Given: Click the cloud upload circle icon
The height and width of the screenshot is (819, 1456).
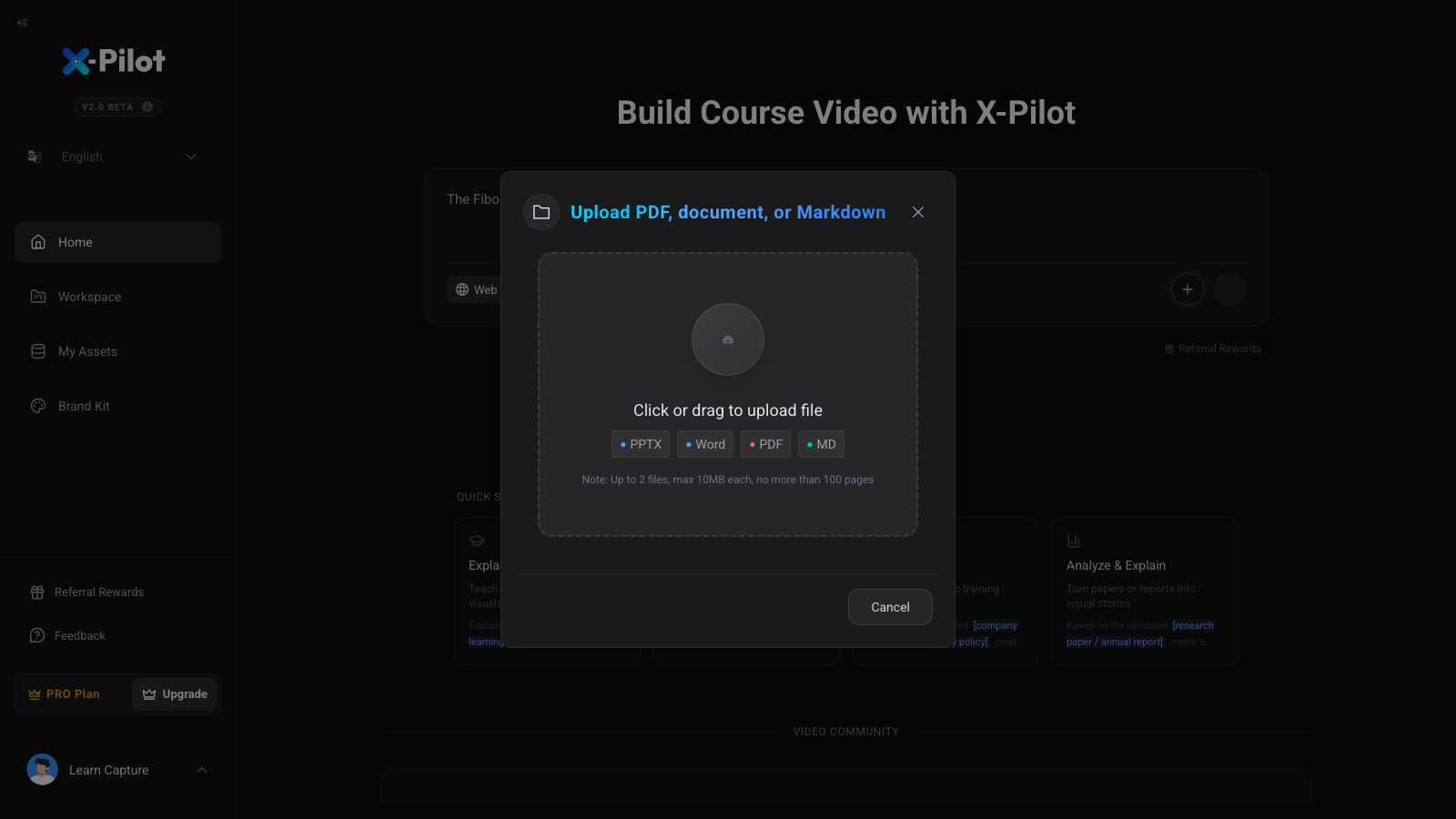Looking at the screenshot, I should 728,339.
